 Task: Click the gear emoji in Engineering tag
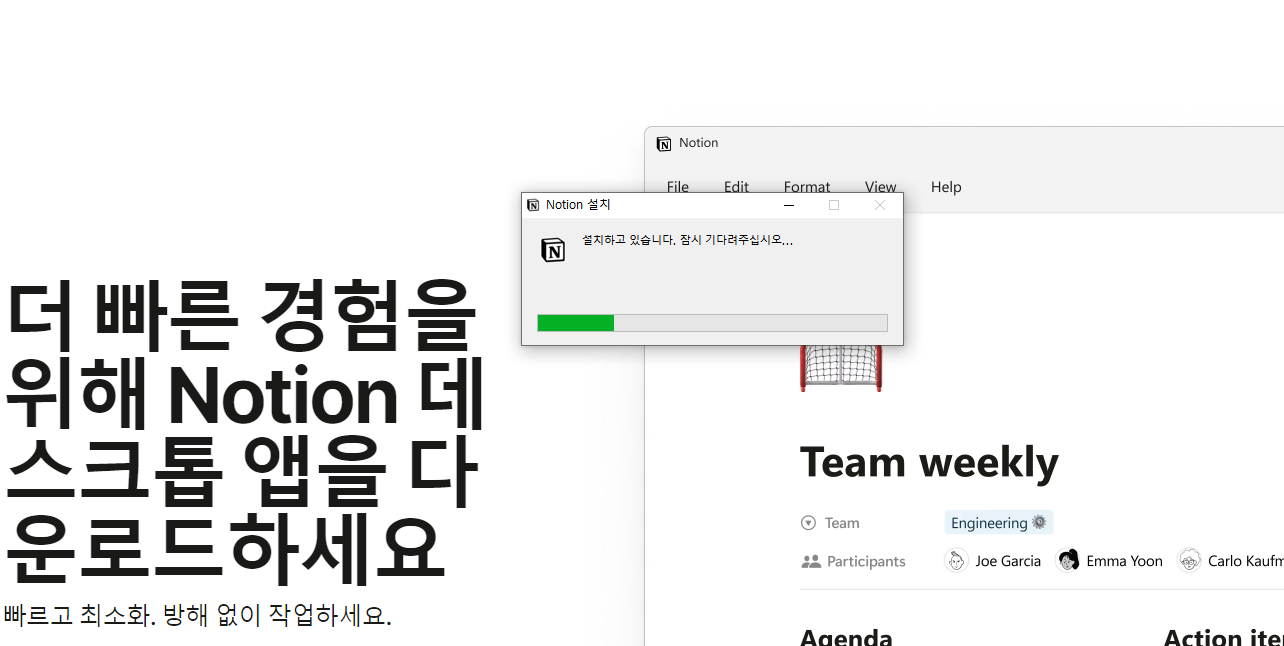(x=1039, y=522)
